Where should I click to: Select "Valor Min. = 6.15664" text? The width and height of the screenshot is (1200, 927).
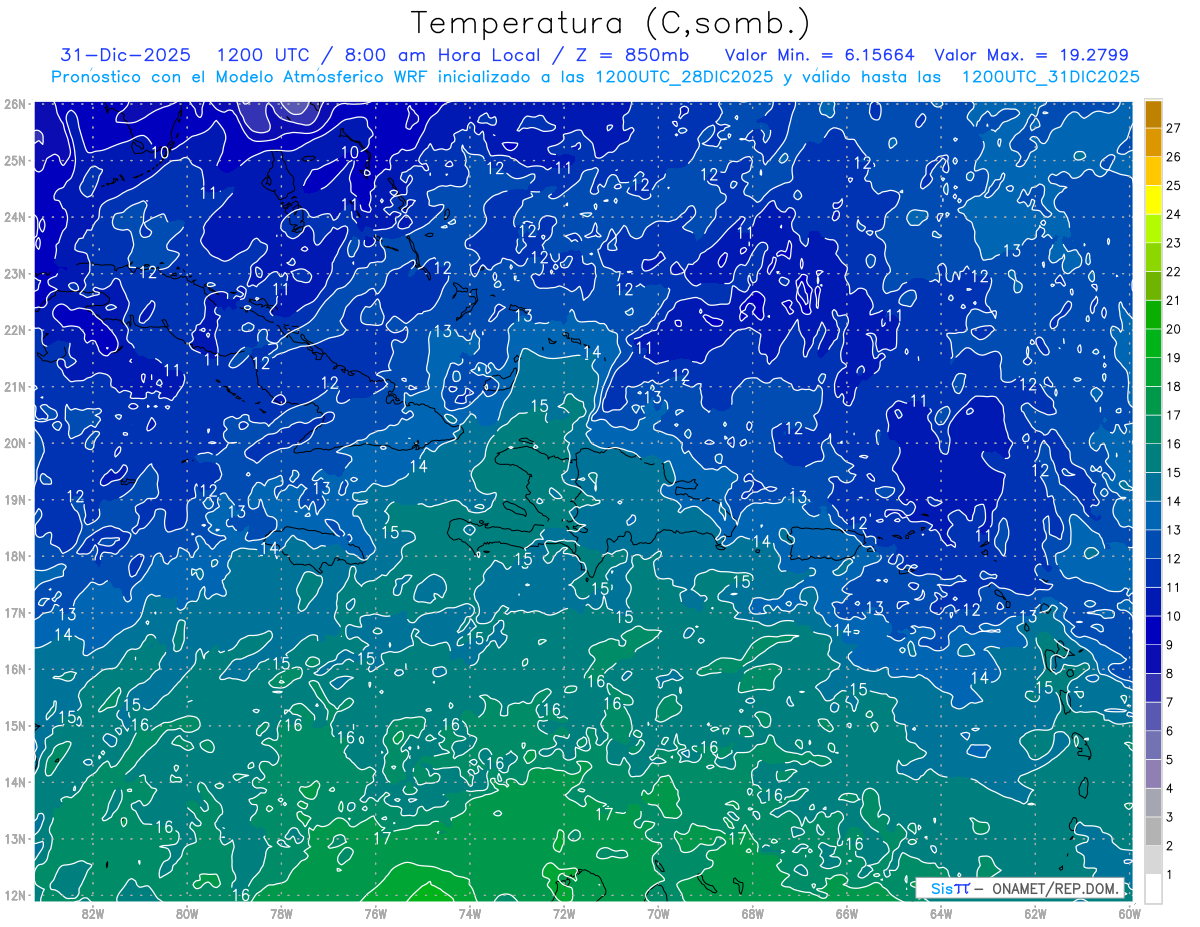822,55
